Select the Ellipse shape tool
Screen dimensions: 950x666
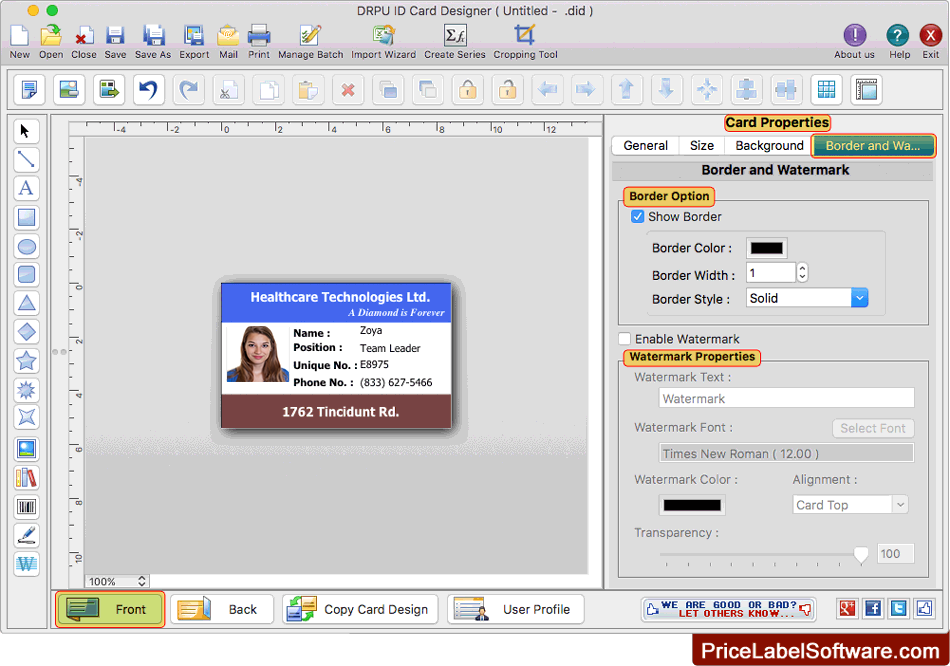coord(26,246)
